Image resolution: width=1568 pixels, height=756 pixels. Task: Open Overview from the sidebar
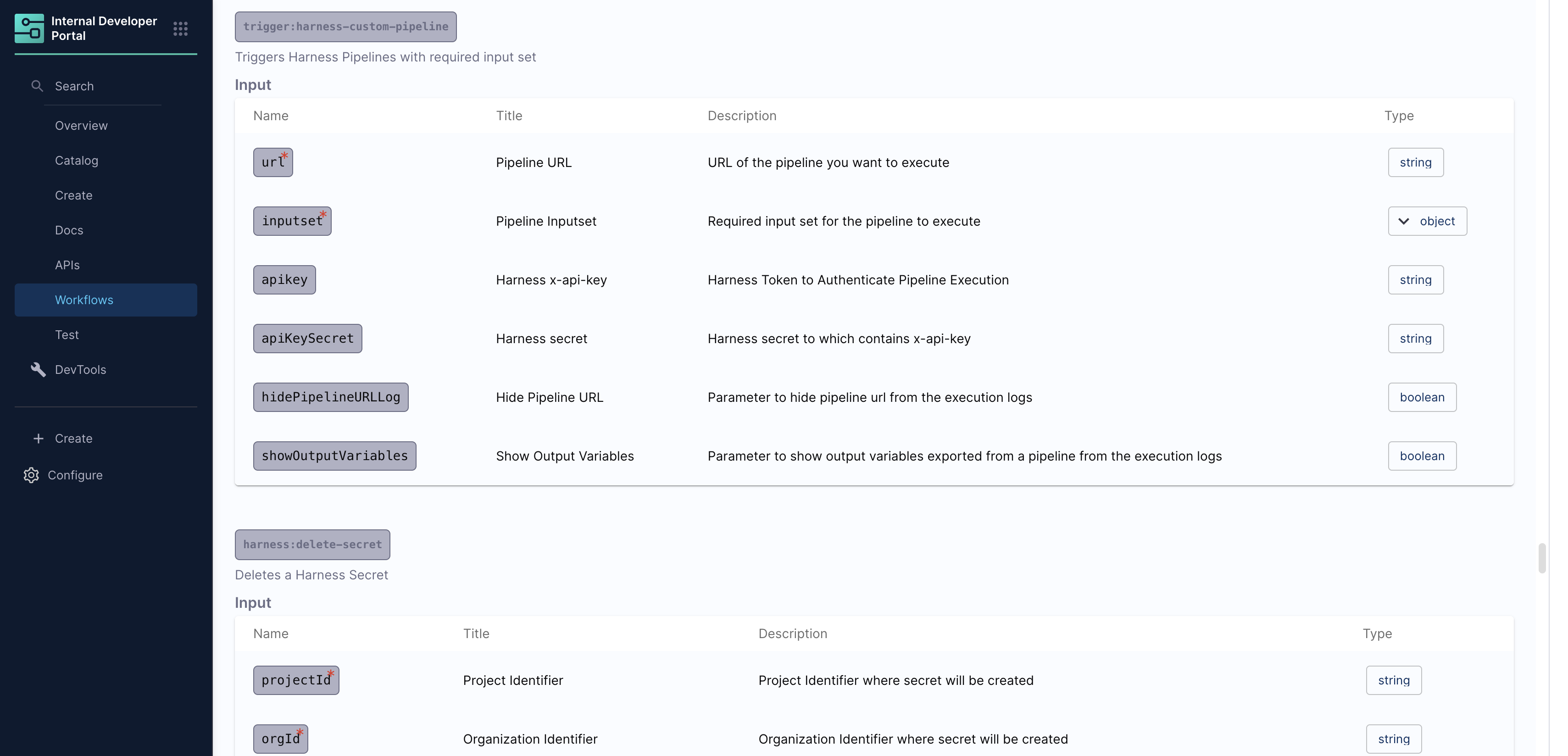tap(82, 125)
